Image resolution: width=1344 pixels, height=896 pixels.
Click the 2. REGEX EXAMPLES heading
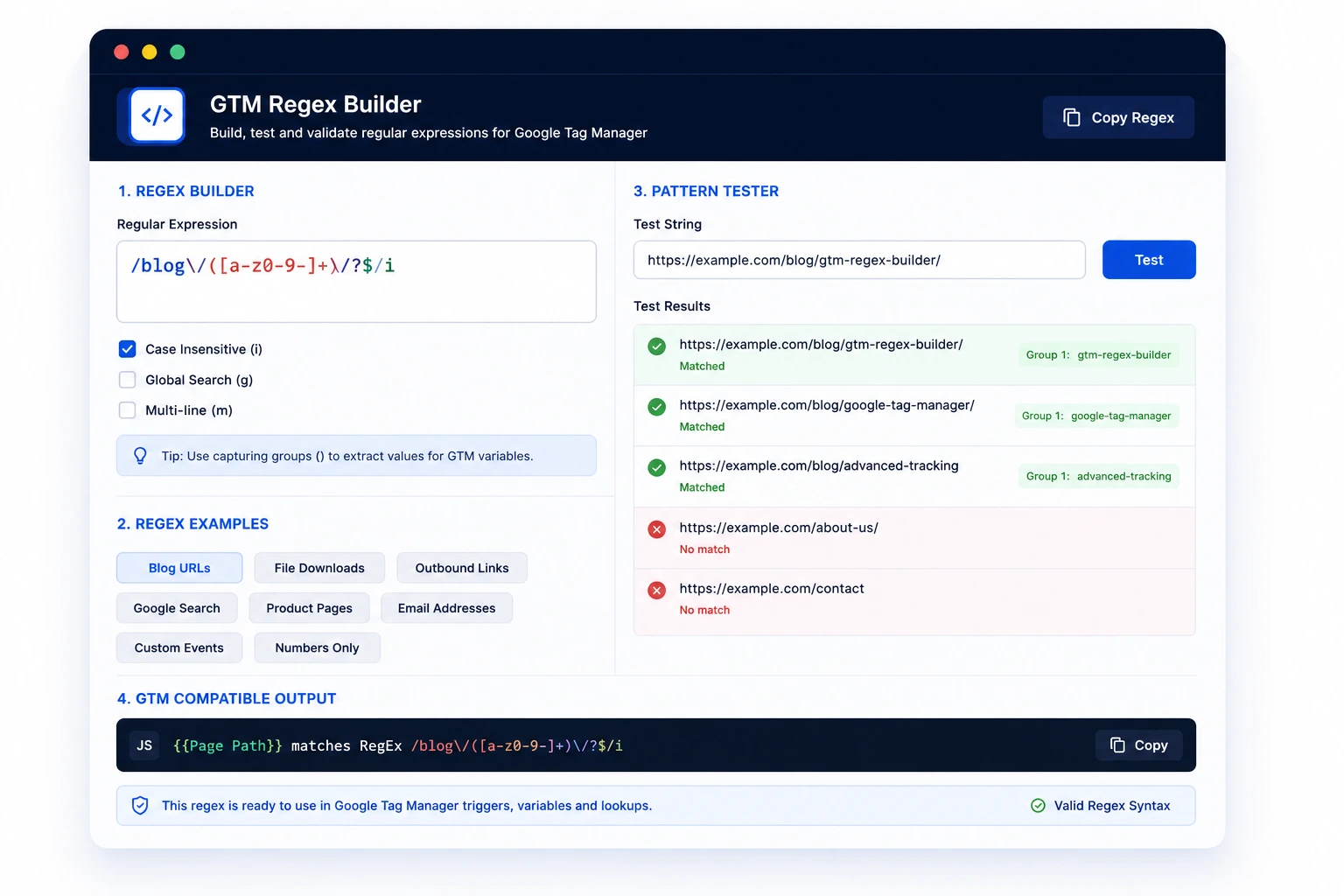coord(193,524)
